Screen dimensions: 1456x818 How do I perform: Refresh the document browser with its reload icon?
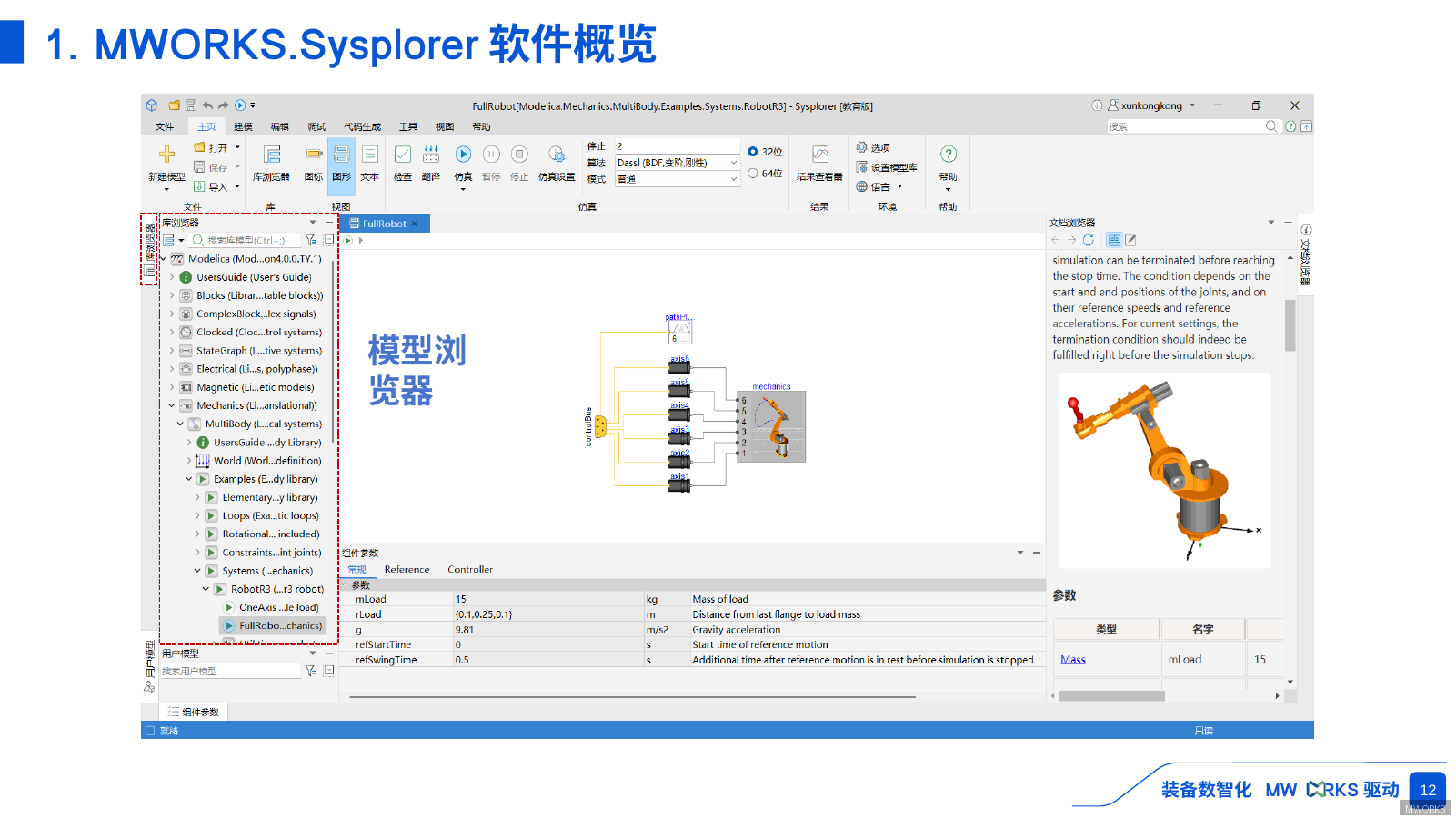click(1089, 240)
